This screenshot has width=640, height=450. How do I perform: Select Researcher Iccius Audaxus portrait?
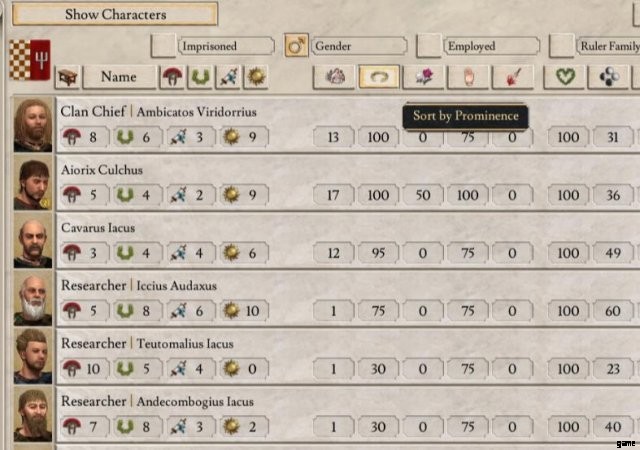33,299
